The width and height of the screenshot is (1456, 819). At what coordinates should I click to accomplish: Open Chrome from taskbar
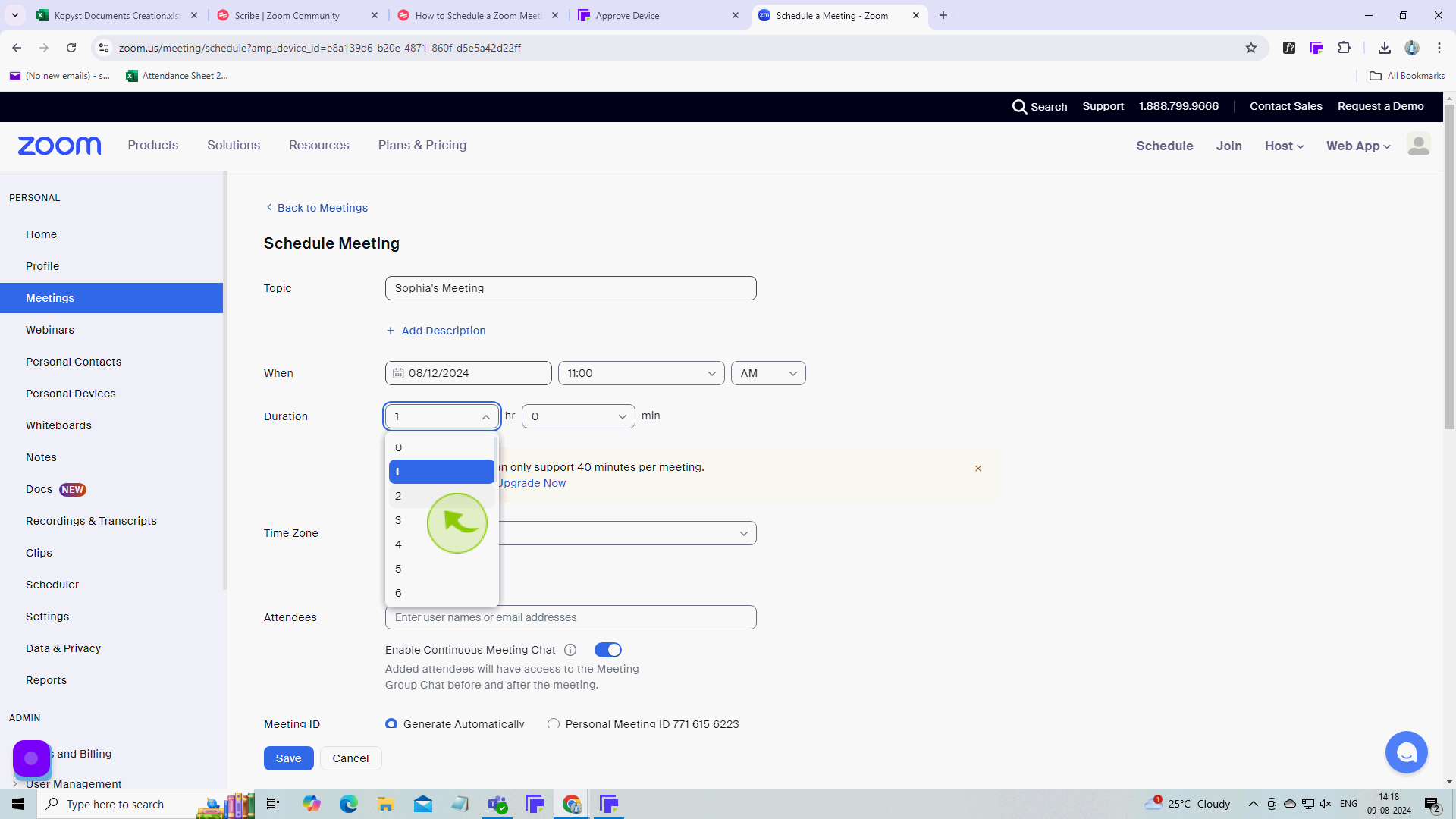click(573, 804)
